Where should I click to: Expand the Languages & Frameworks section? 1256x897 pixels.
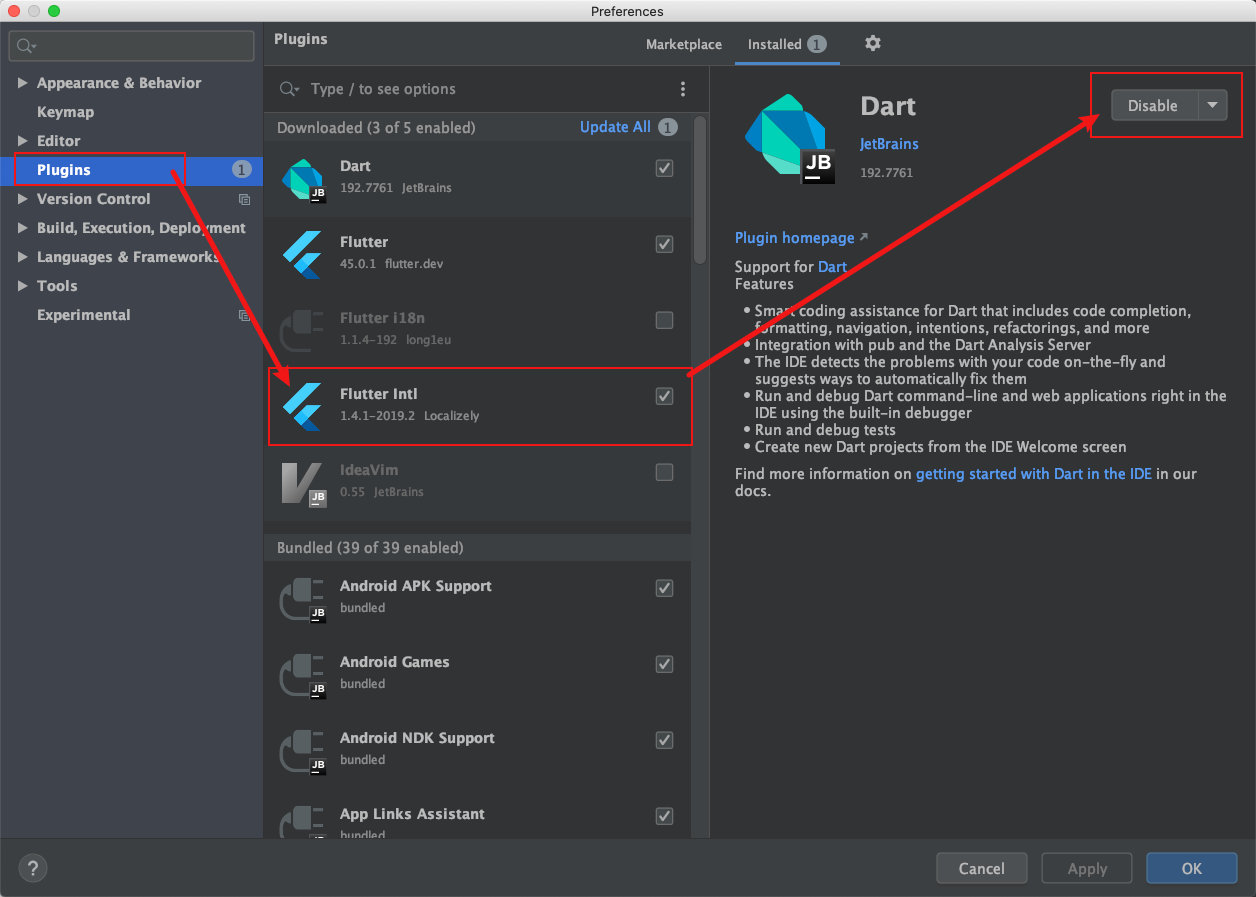[x=23, y=257]
